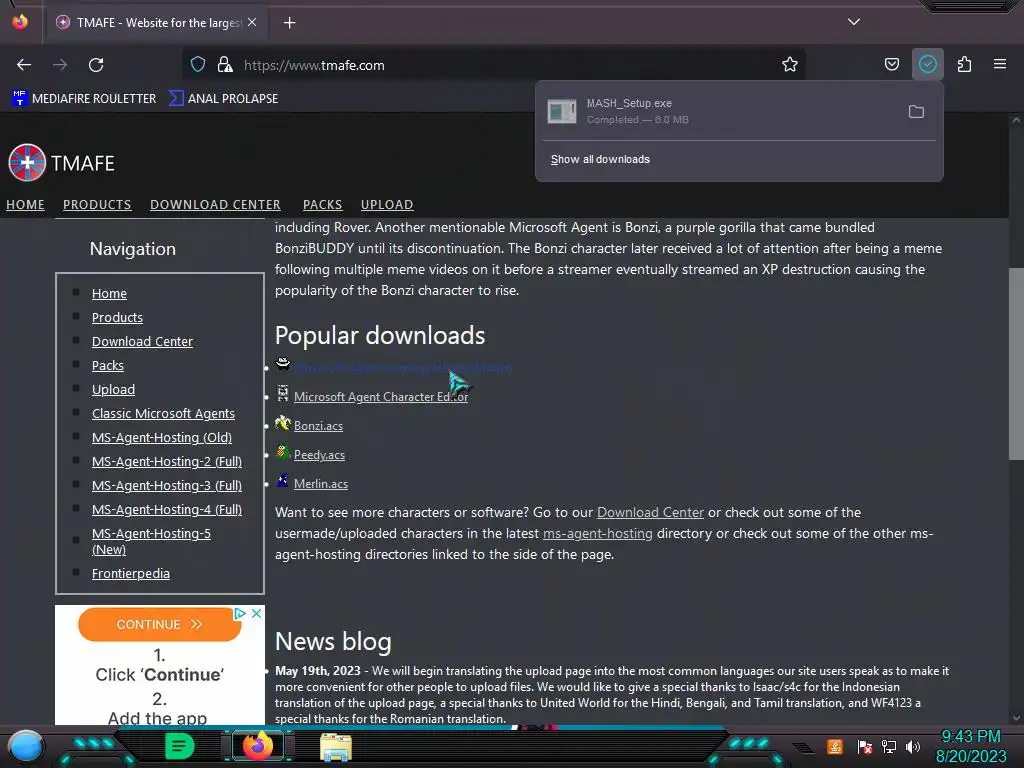Download Peedy.acs
This screenshot has height=768, width=1024.
click(x=319, y=455)
